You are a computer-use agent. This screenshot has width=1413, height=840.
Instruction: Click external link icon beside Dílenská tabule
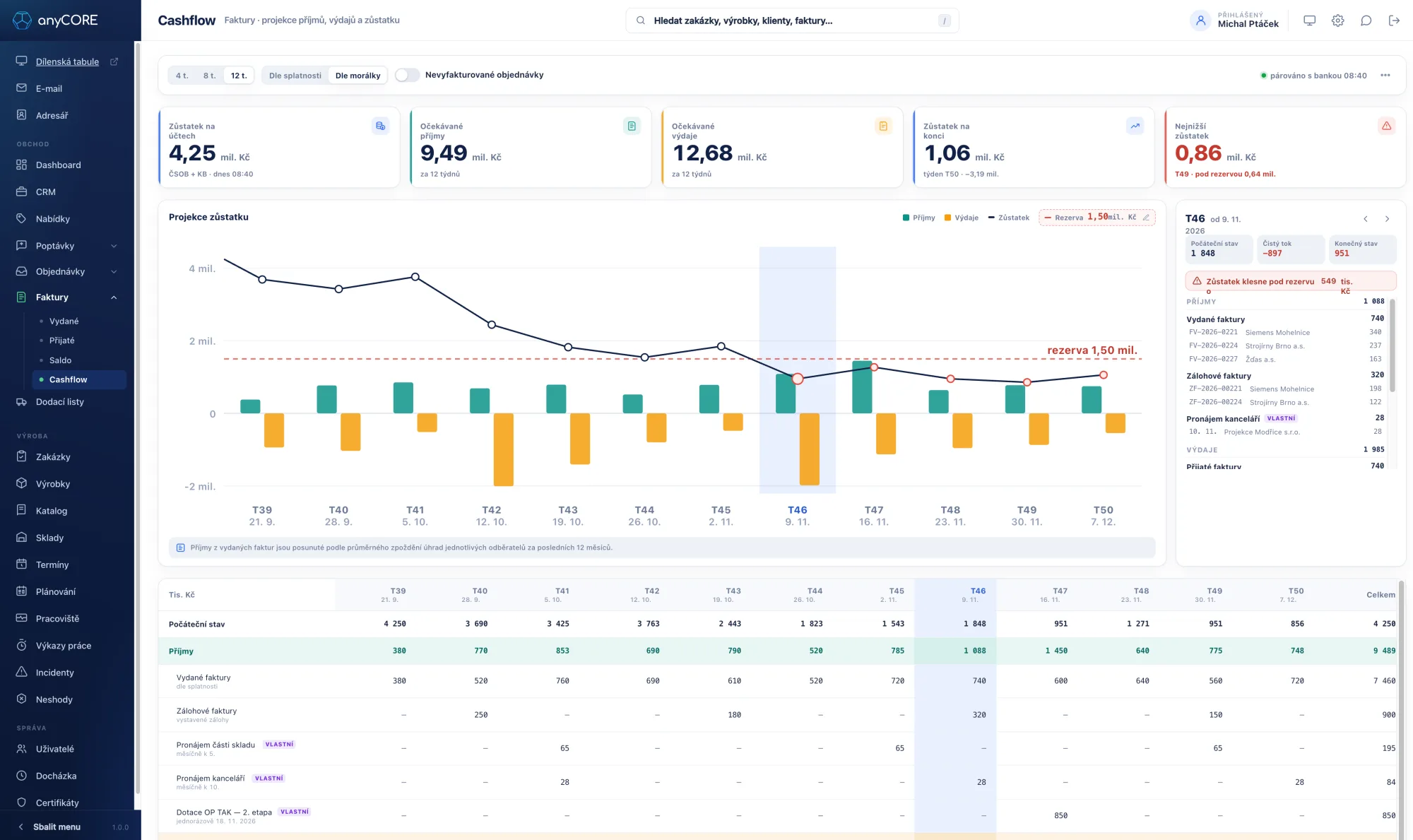point(114,62)
